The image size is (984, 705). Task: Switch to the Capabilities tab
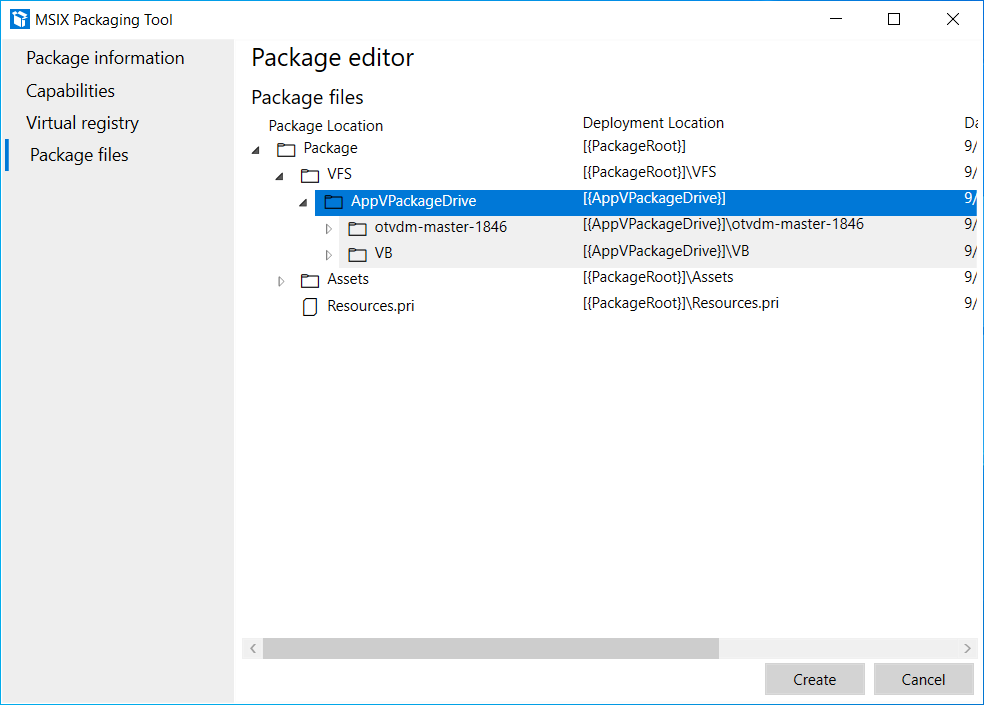click(70, 91)
